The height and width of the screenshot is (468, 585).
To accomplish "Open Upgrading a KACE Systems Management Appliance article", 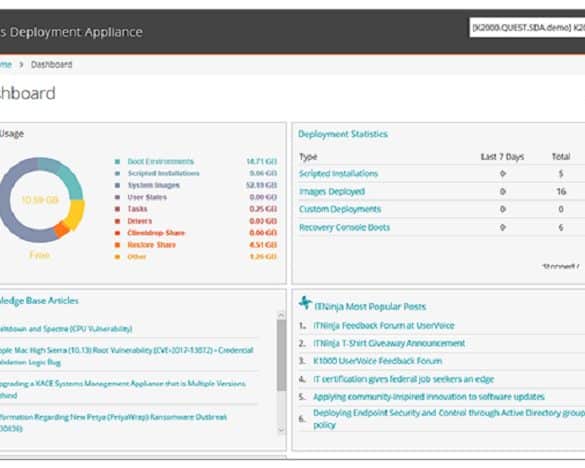I will click(123, 389).
